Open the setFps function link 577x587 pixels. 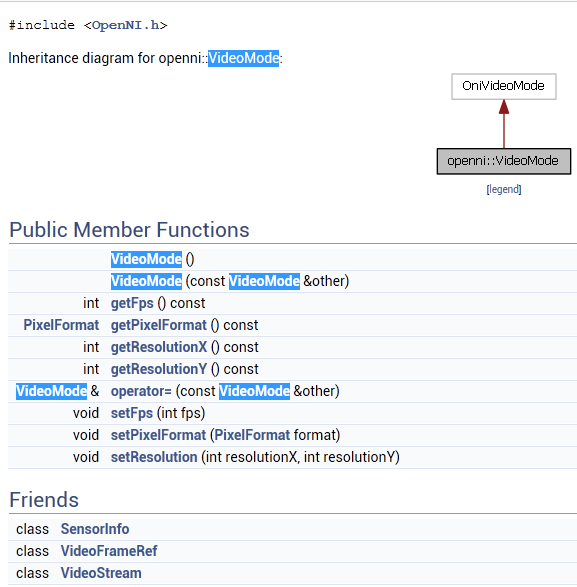(132, 413)
